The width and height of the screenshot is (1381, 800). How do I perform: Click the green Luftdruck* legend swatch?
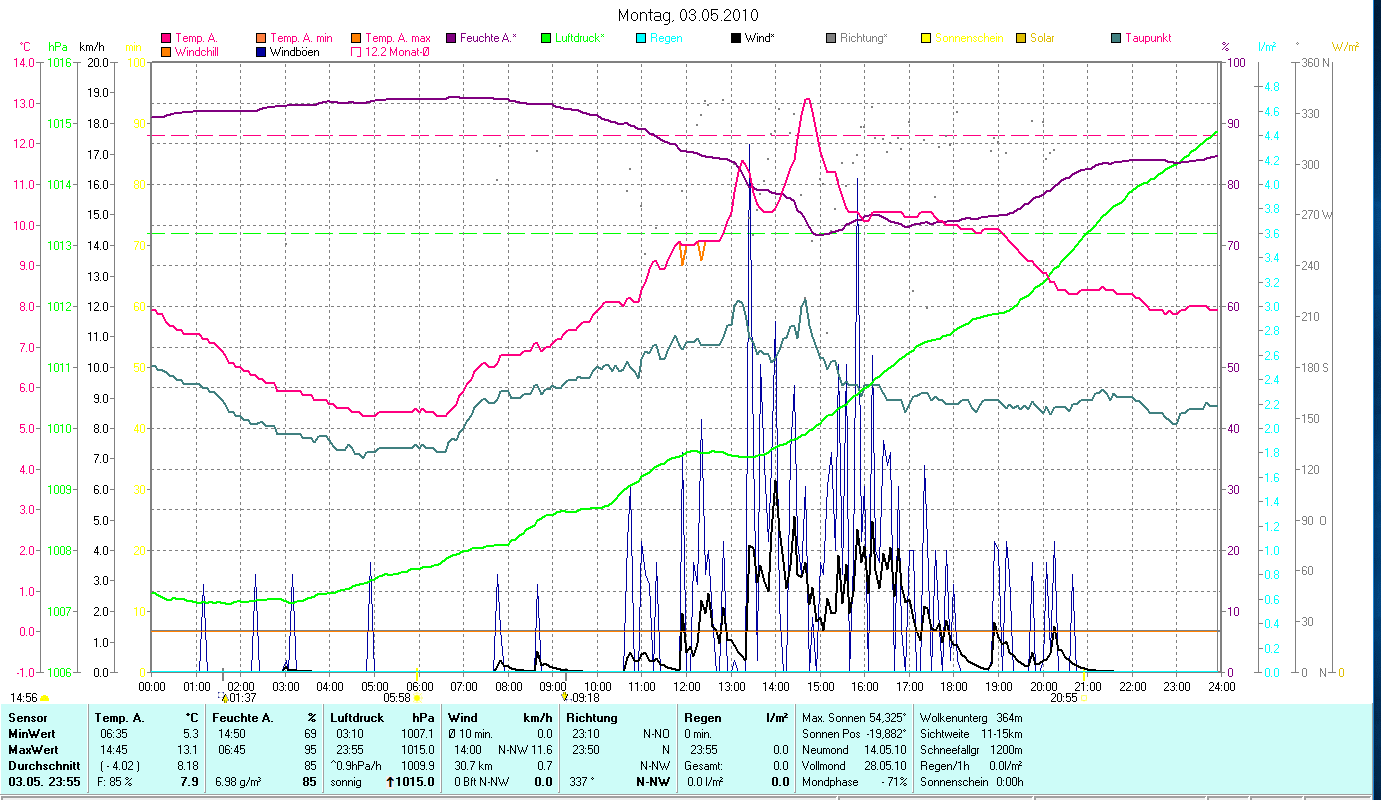[544, 39]
